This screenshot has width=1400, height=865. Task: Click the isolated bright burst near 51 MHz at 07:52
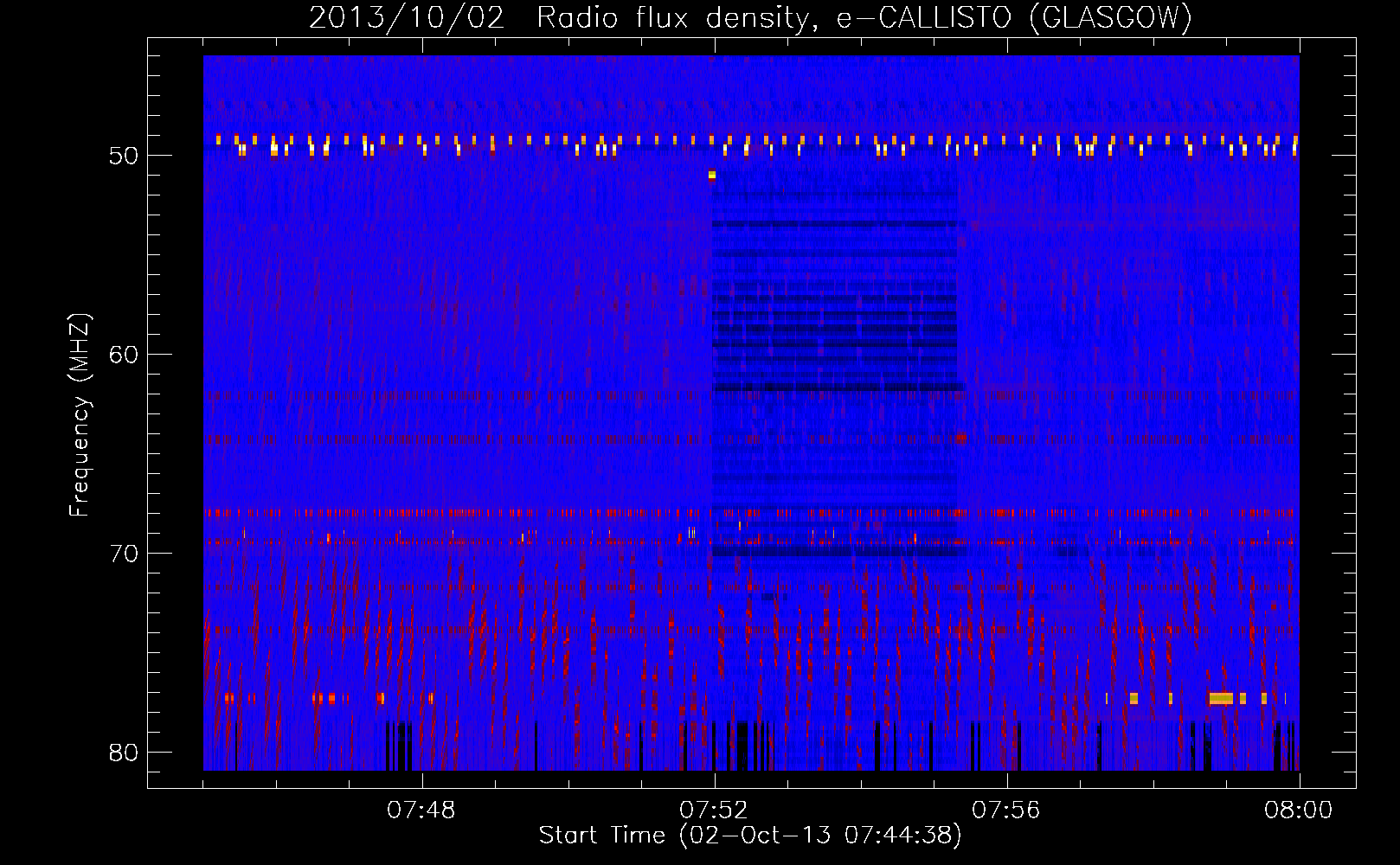pyautogui.click(x=712, y=176)
